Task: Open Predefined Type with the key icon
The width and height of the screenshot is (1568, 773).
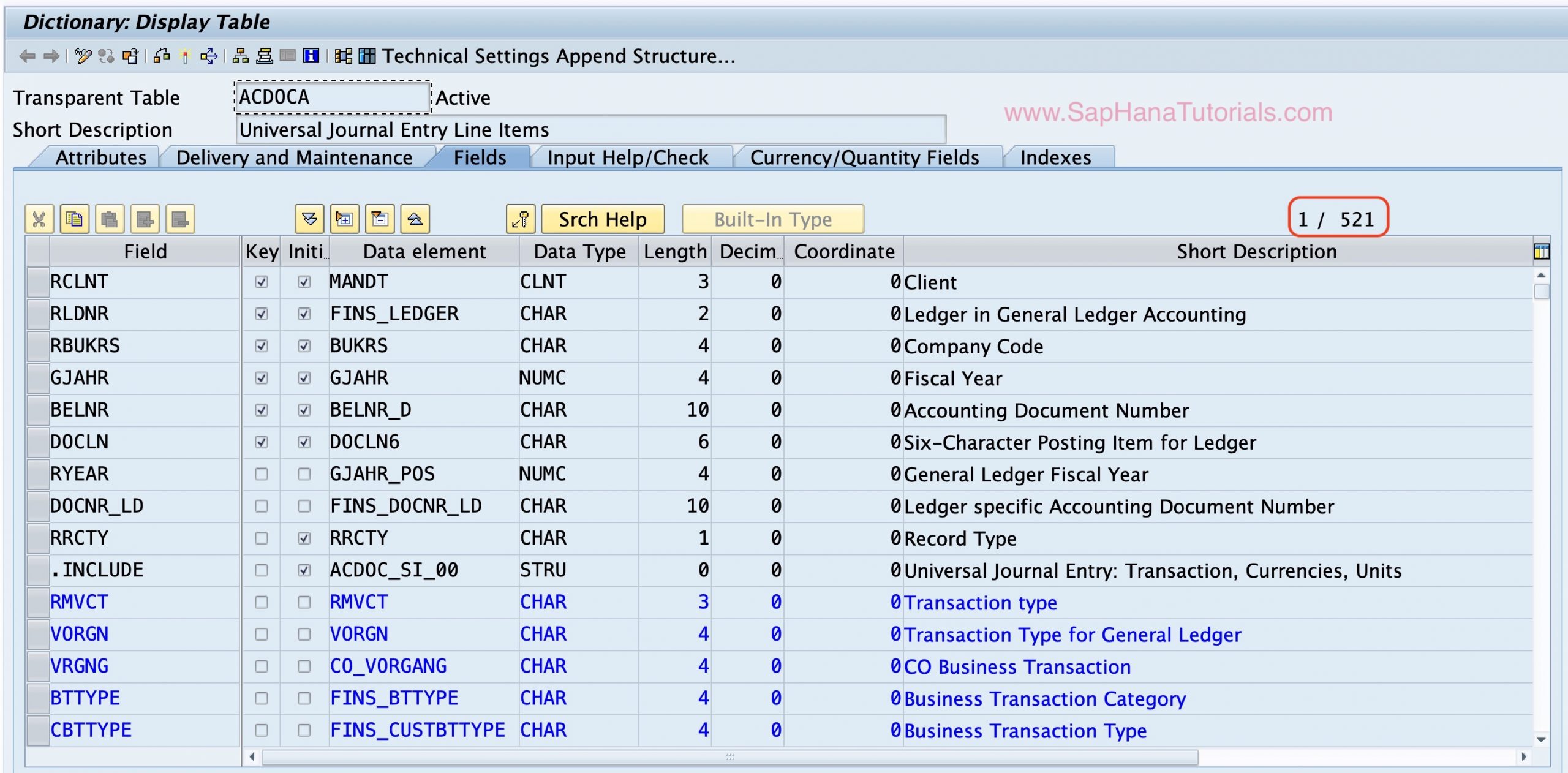Action: click(x=521, y=219)
